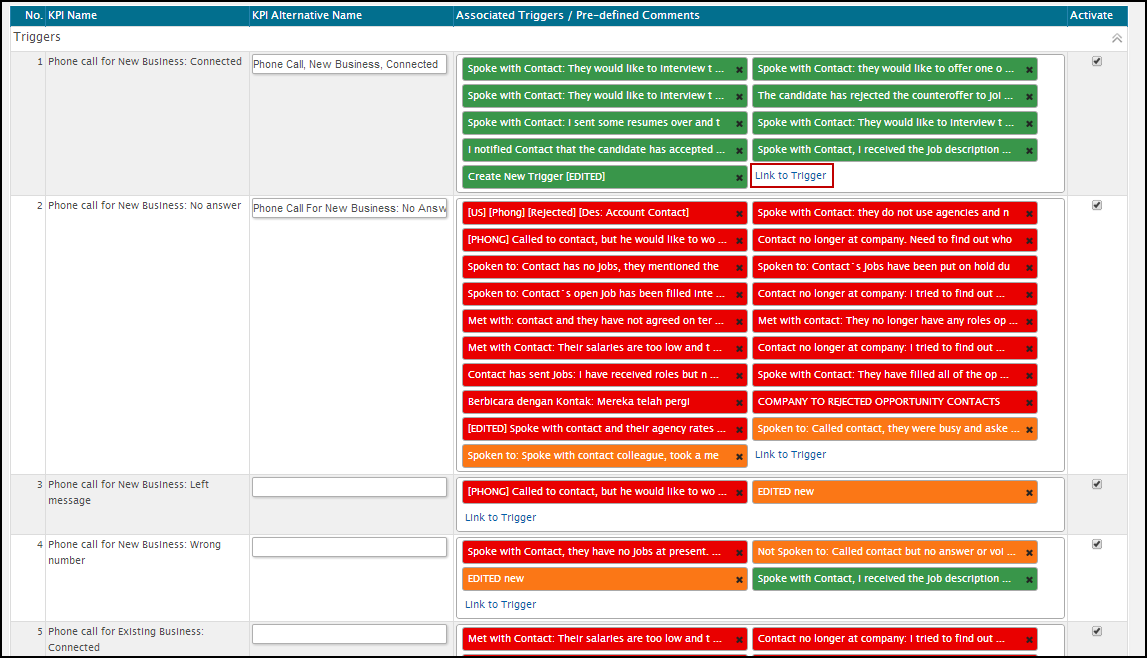Remove 'Contact has no jobs, they mentioned the' tag
1147x658 pixels.
coord(740,268)
